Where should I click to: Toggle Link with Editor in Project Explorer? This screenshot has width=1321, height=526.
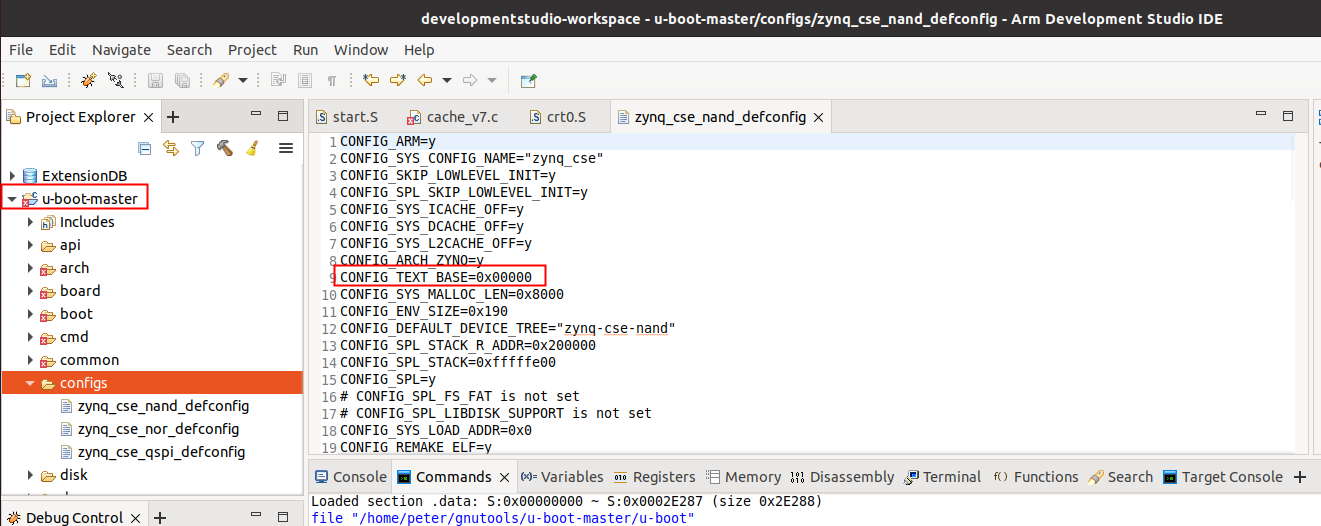coord(171,149)
